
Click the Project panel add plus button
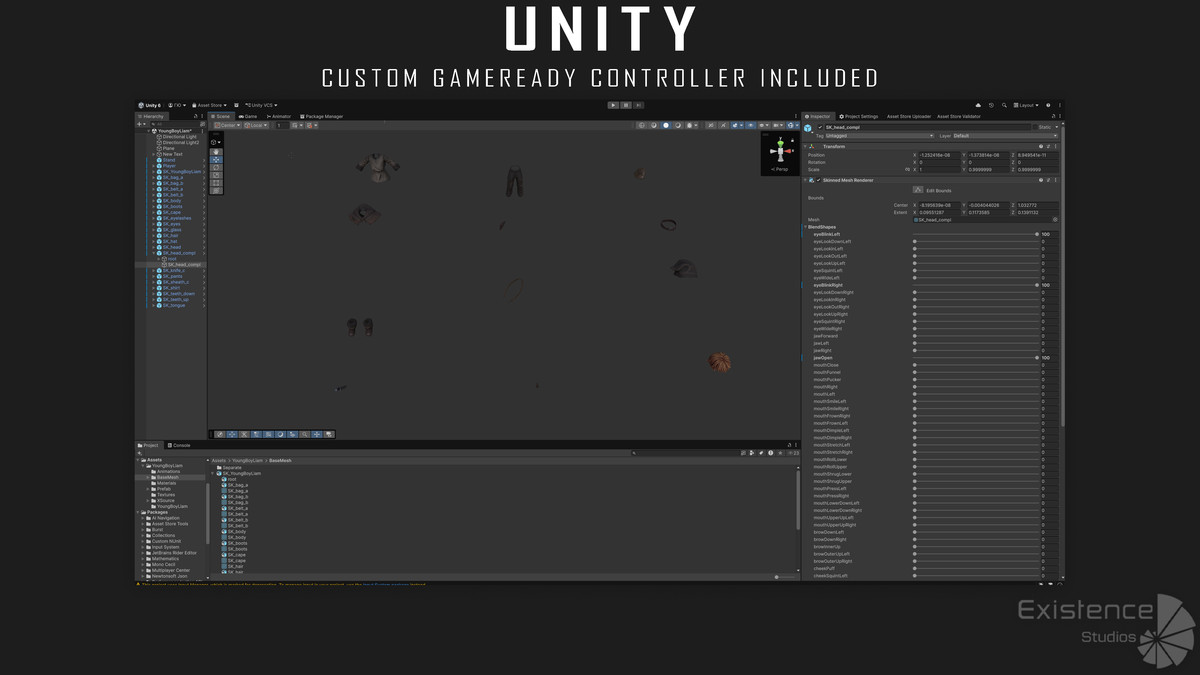point(140,453)
